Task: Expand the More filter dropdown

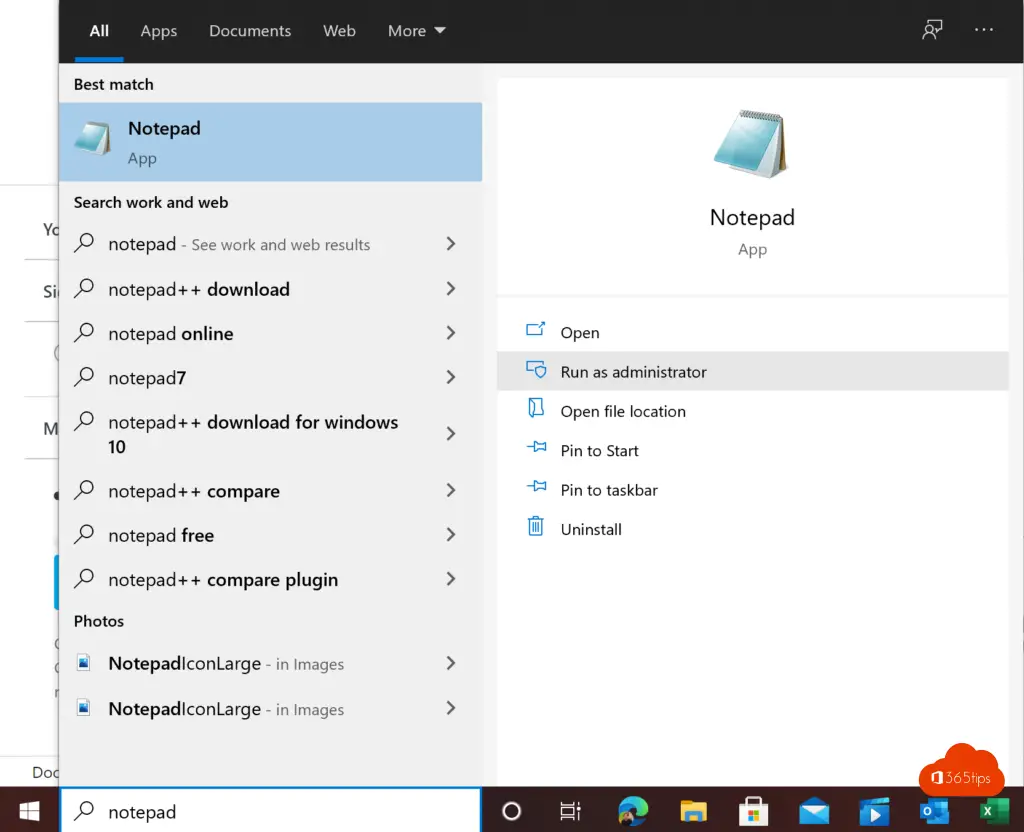Action: (416, 31)
